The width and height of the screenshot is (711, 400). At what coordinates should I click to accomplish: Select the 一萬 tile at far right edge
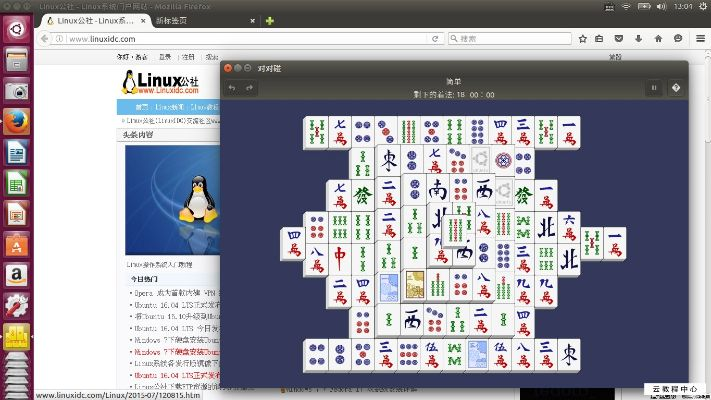(615, 244)
